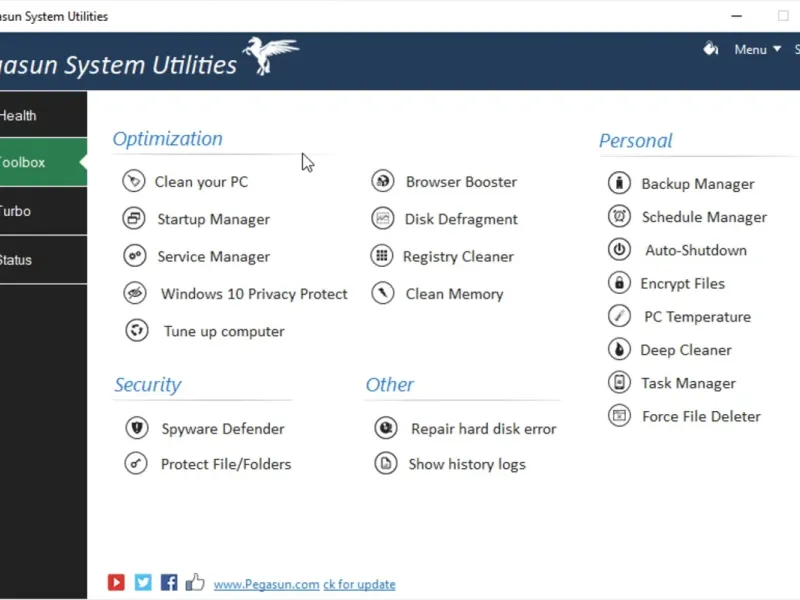Select the Browser Booster label
The height and width of the screenshot is (600, 800).
461,182
